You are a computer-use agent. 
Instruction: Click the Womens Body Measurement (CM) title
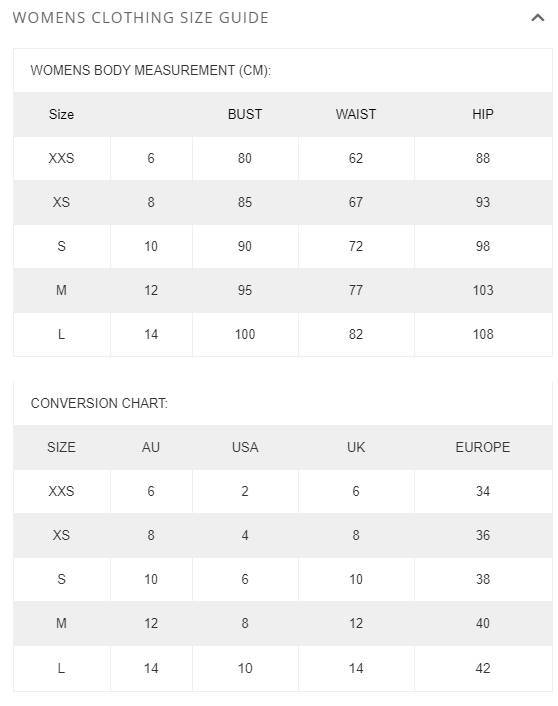click(150, 70)
